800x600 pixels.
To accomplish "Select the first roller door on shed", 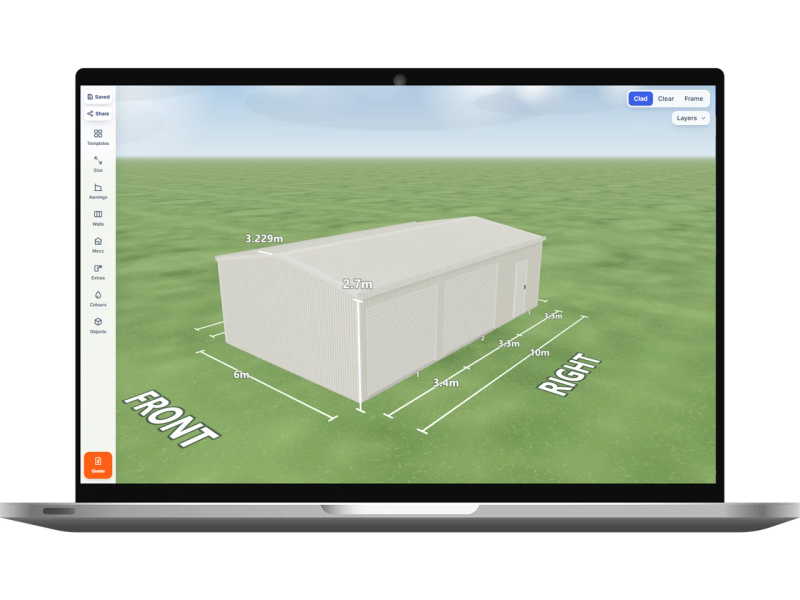I will point(402,340).
